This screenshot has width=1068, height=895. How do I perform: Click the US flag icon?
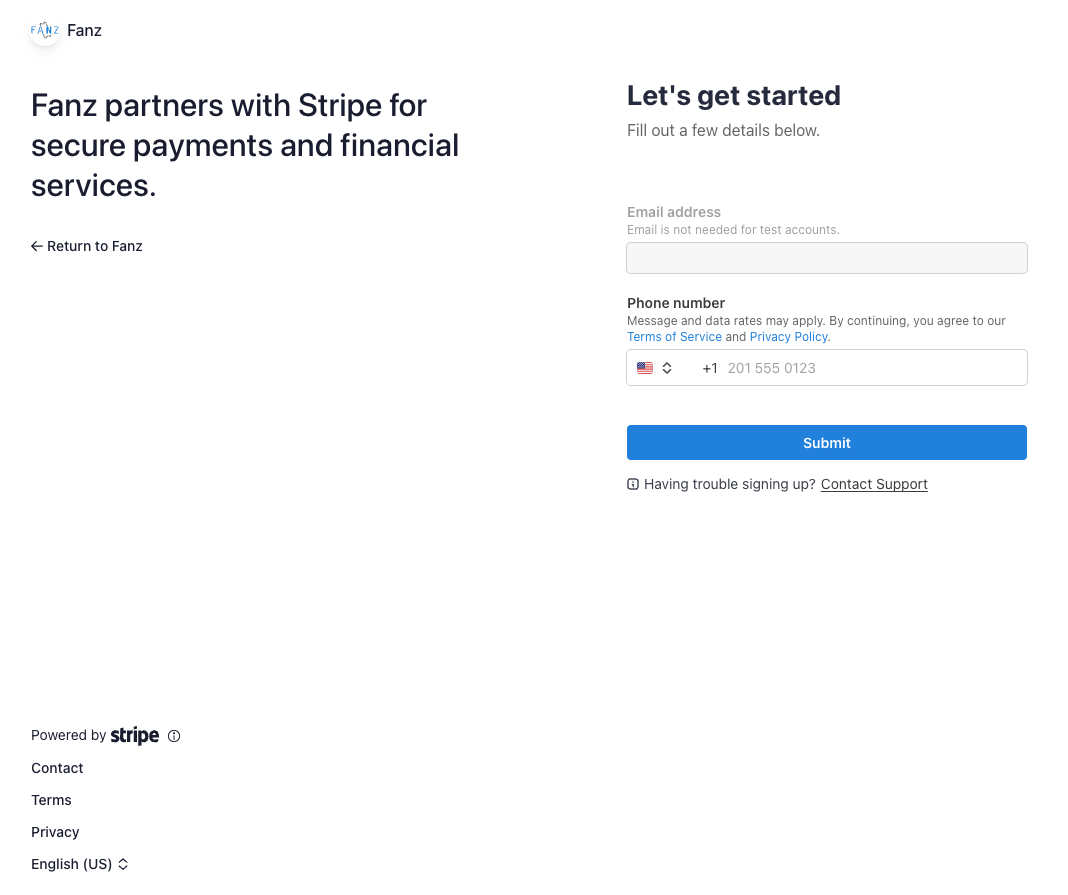click(x=645, y=368)
